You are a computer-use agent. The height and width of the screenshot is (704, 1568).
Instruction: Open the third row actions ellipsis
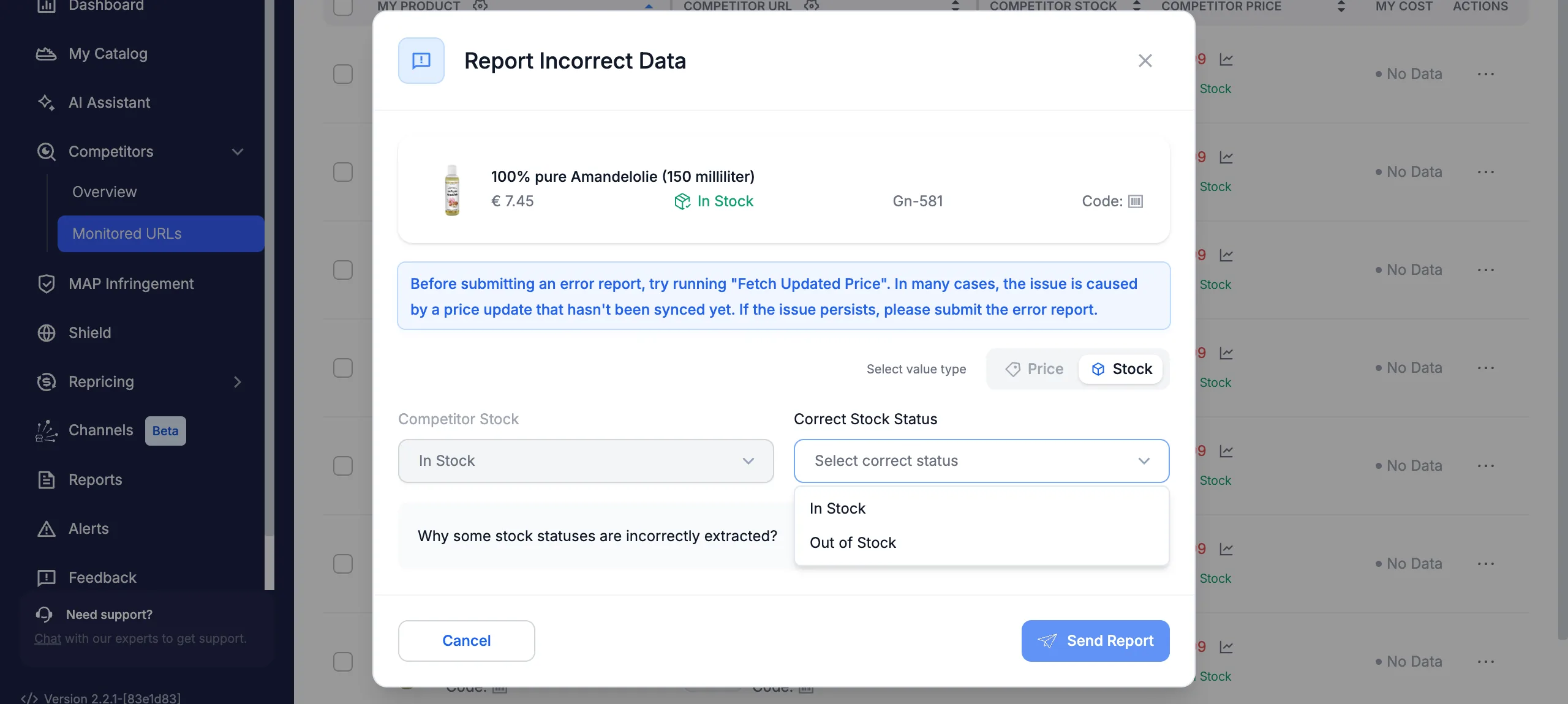[x=1486, y=270]
